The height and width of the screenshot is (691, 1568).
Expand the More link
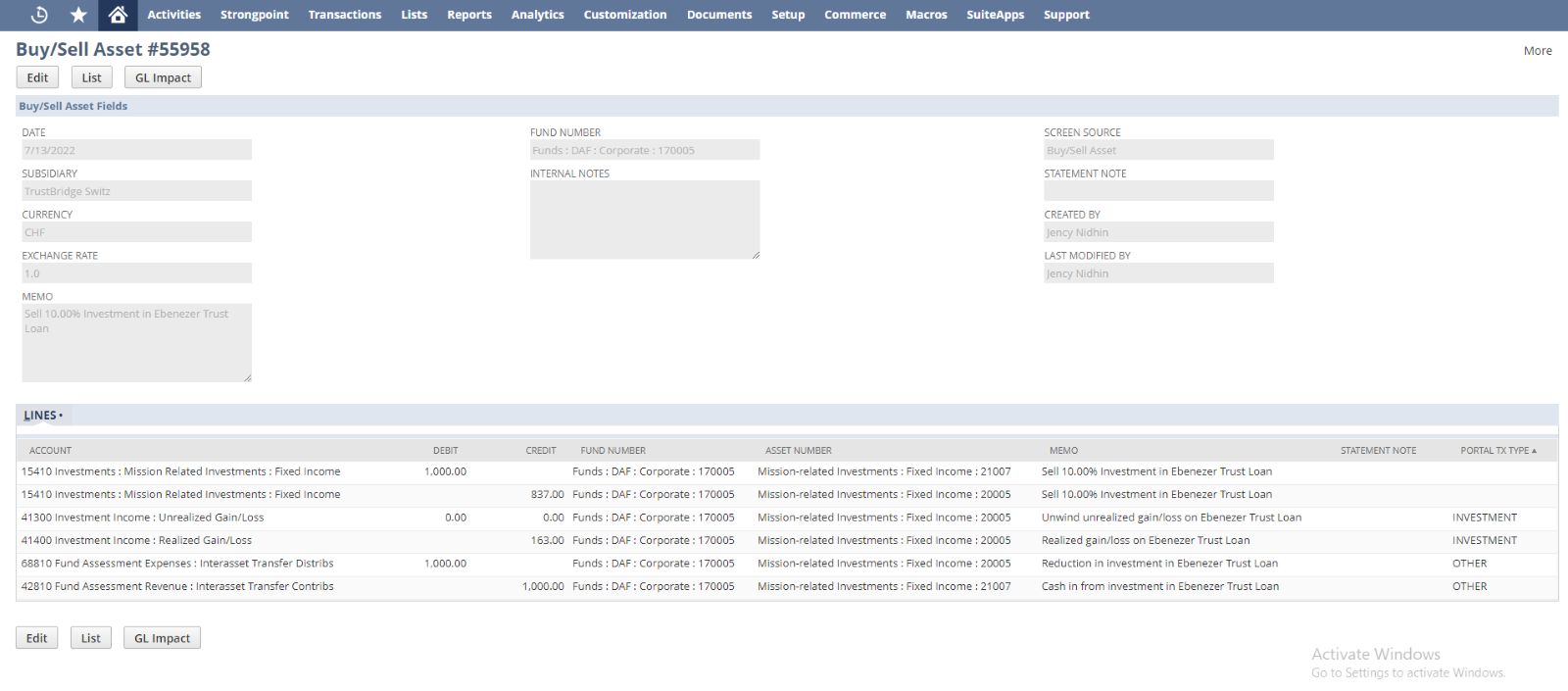pos(1537,51)
